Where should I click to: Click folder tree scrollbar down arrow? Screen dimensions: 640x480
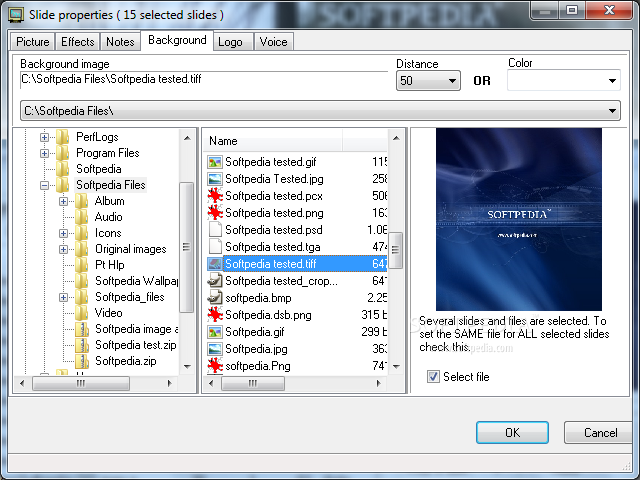point(187,367)
